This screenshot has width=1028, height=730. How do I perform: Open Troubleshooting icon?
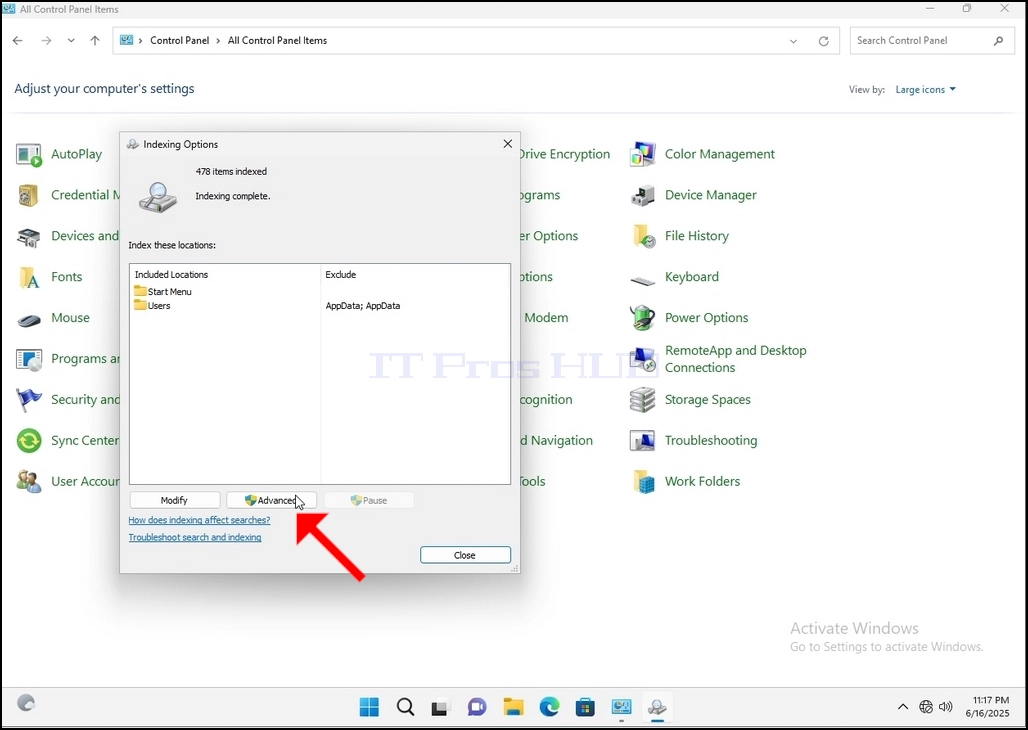click(642, 441)
